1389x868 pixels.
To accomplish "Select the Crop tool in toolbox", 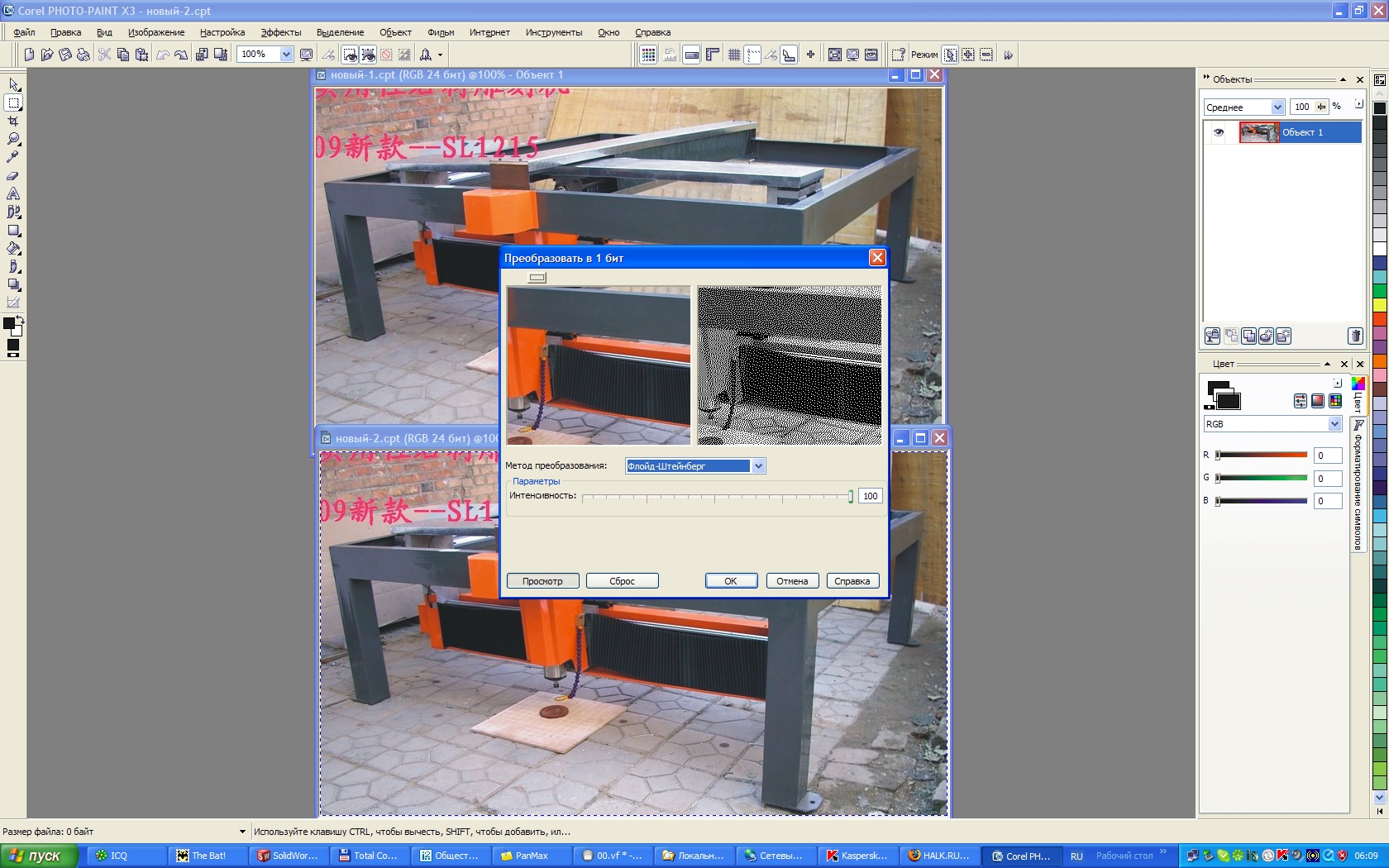I will pos(13,121).
